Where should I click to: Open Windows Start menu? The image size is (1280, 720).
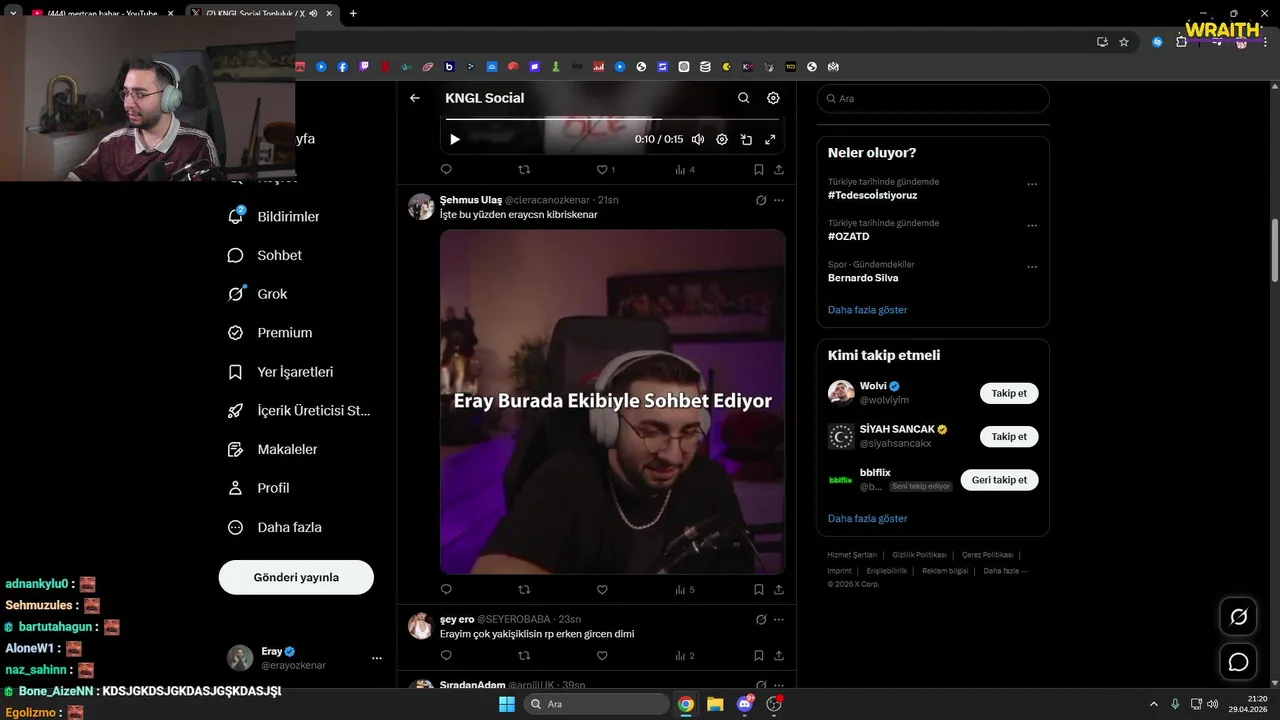[507, 704]
